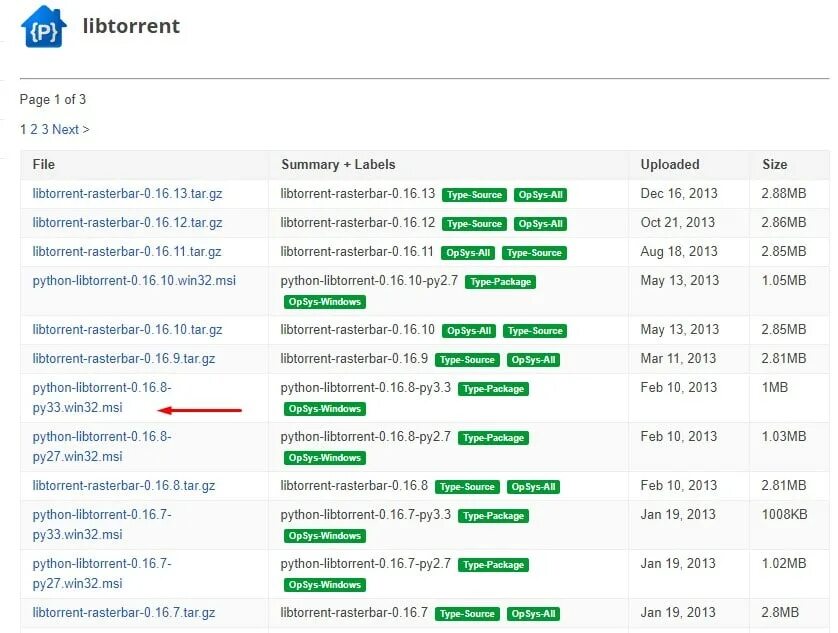Click the OpSys-Windows label under 0.16.10-py2.7
The height and width of the screenshot is (633, 838).
(x=325, y=301)
